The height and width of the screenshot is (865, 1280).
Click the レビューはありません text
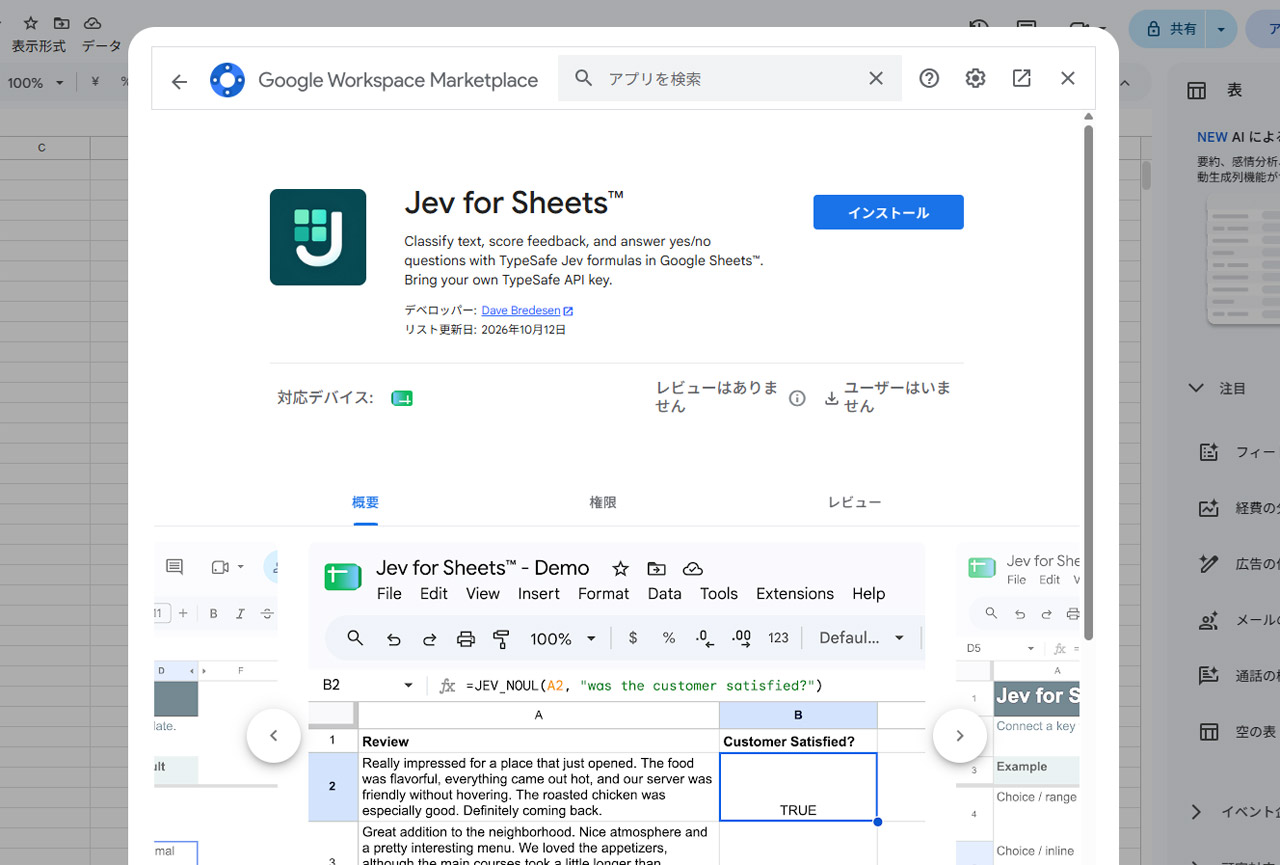(x=717, y=397)
